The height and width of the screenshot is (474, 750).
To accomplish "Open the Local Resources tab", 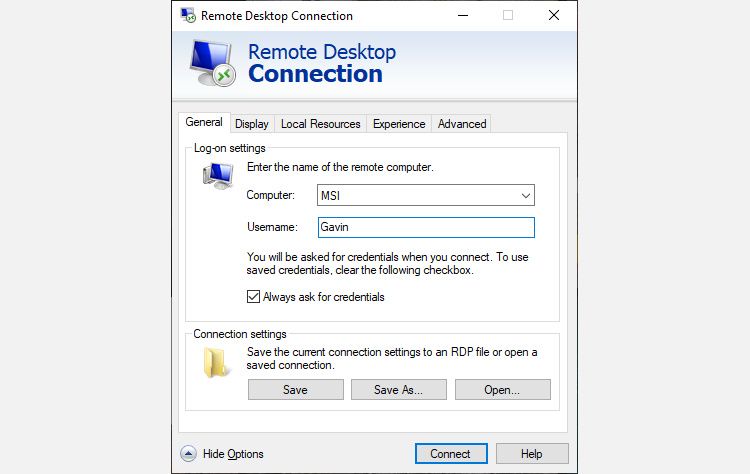I will (x=320, y=124).
